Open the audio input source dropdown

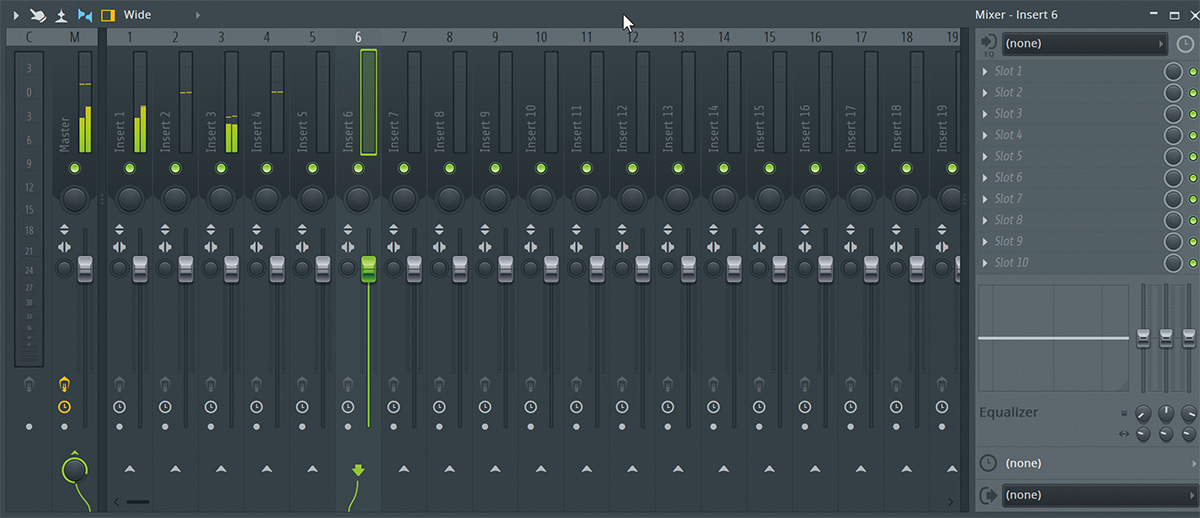(1085, 44)
